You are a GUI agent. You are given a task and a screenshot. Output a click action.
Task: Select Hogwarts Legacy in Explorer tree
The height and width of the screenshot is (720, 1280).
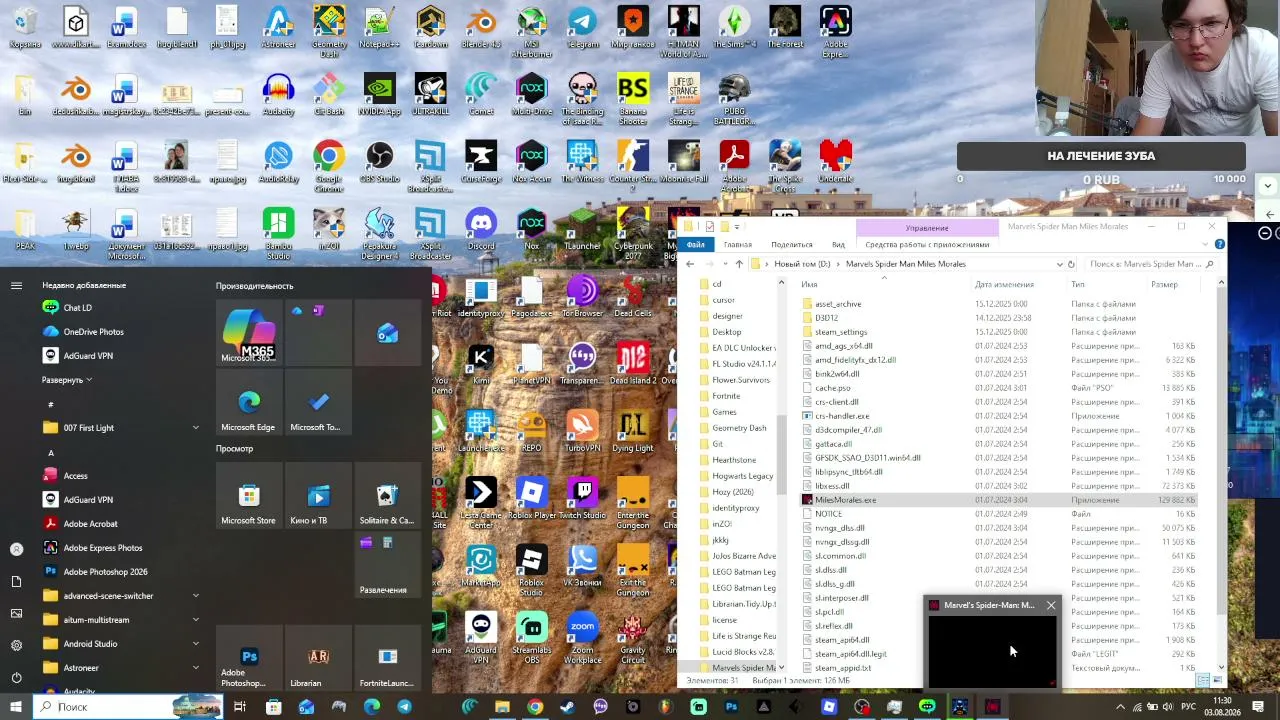(x=742, y=476)
